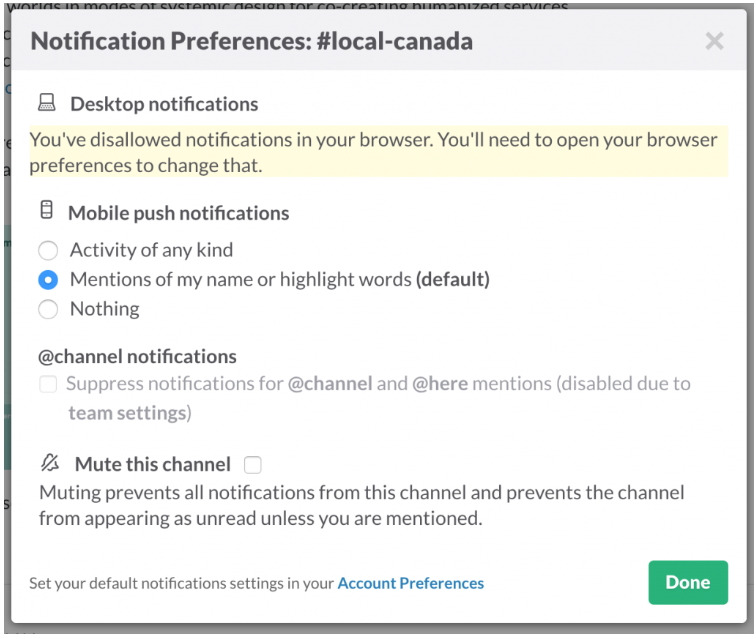Click the 'Set your default notifications settings' footer text
Image resolution: width=756 pixels, height=639 pixels.
[182, 583]
